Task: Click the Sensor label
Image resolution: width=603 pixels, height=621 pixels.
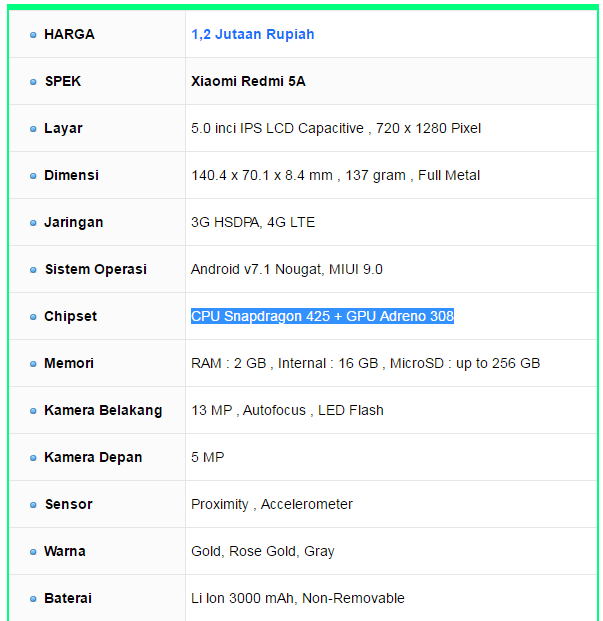Action: coord(68,504)
